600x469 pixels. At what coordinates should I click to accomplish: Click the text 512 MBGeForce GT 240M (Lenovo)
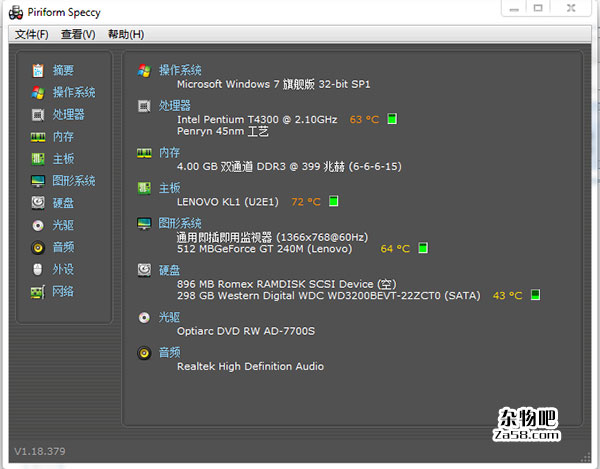point(264,249)
